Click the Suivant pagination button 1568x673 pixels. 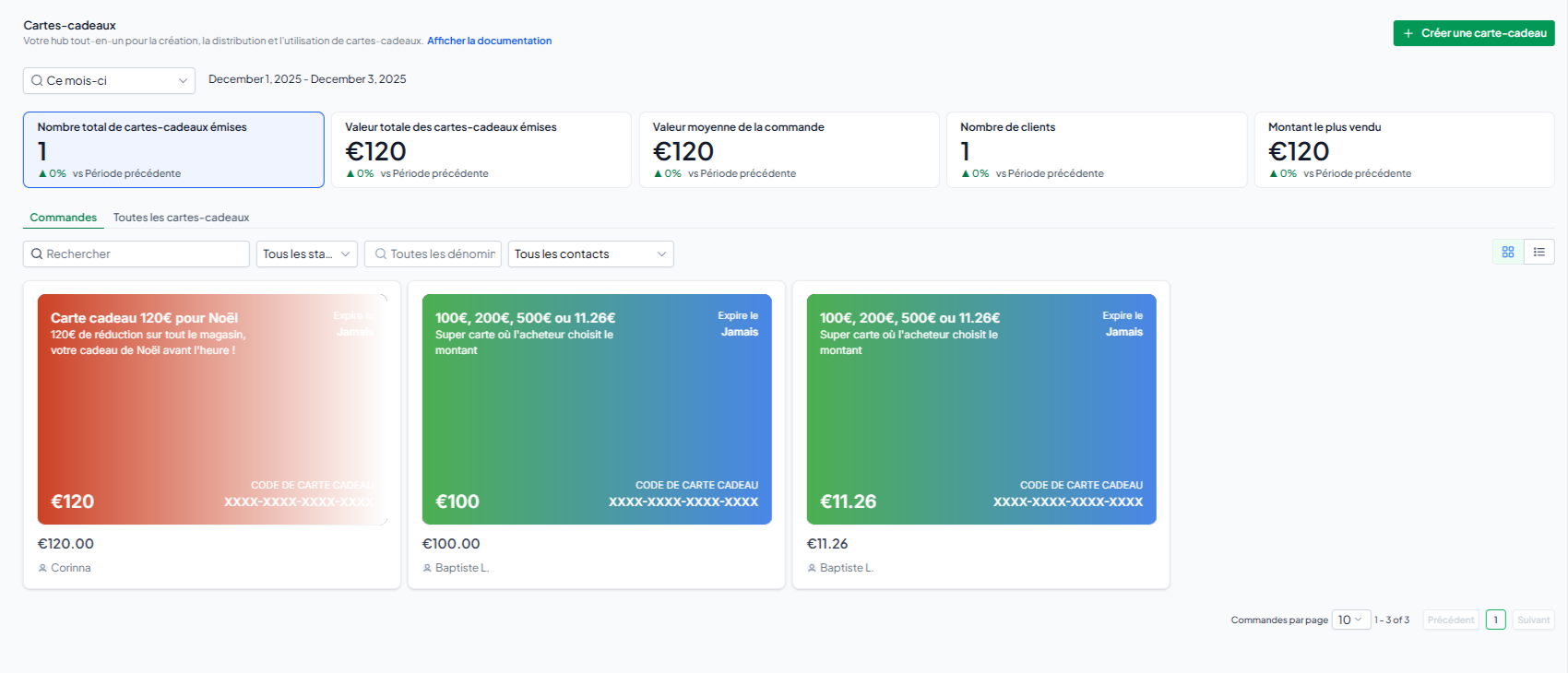coord(1534,620)
